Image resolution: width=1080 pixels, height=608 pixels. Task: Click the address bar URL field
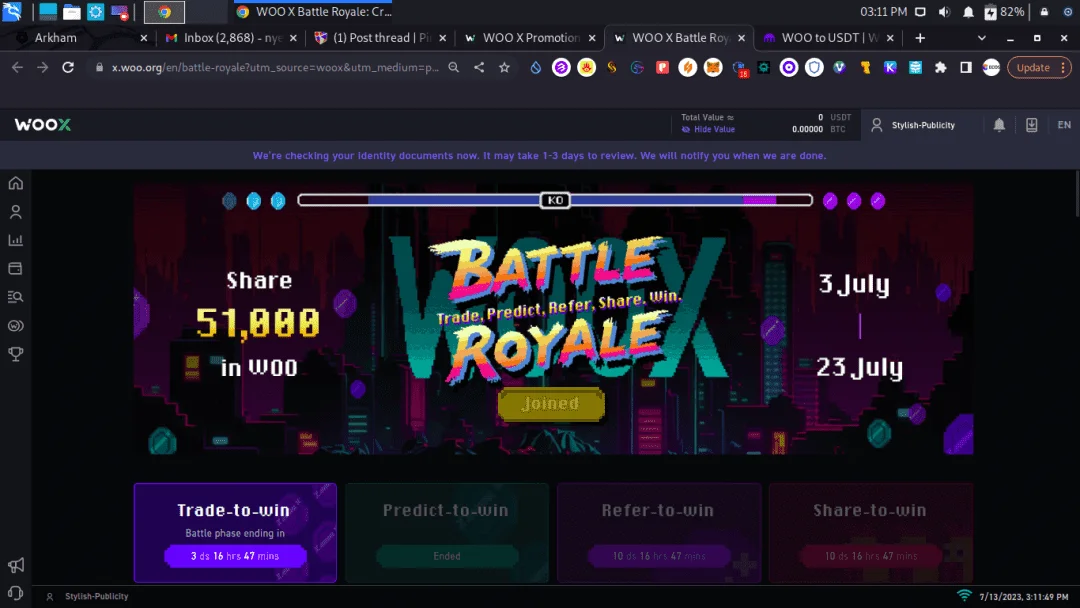[275, 67]
